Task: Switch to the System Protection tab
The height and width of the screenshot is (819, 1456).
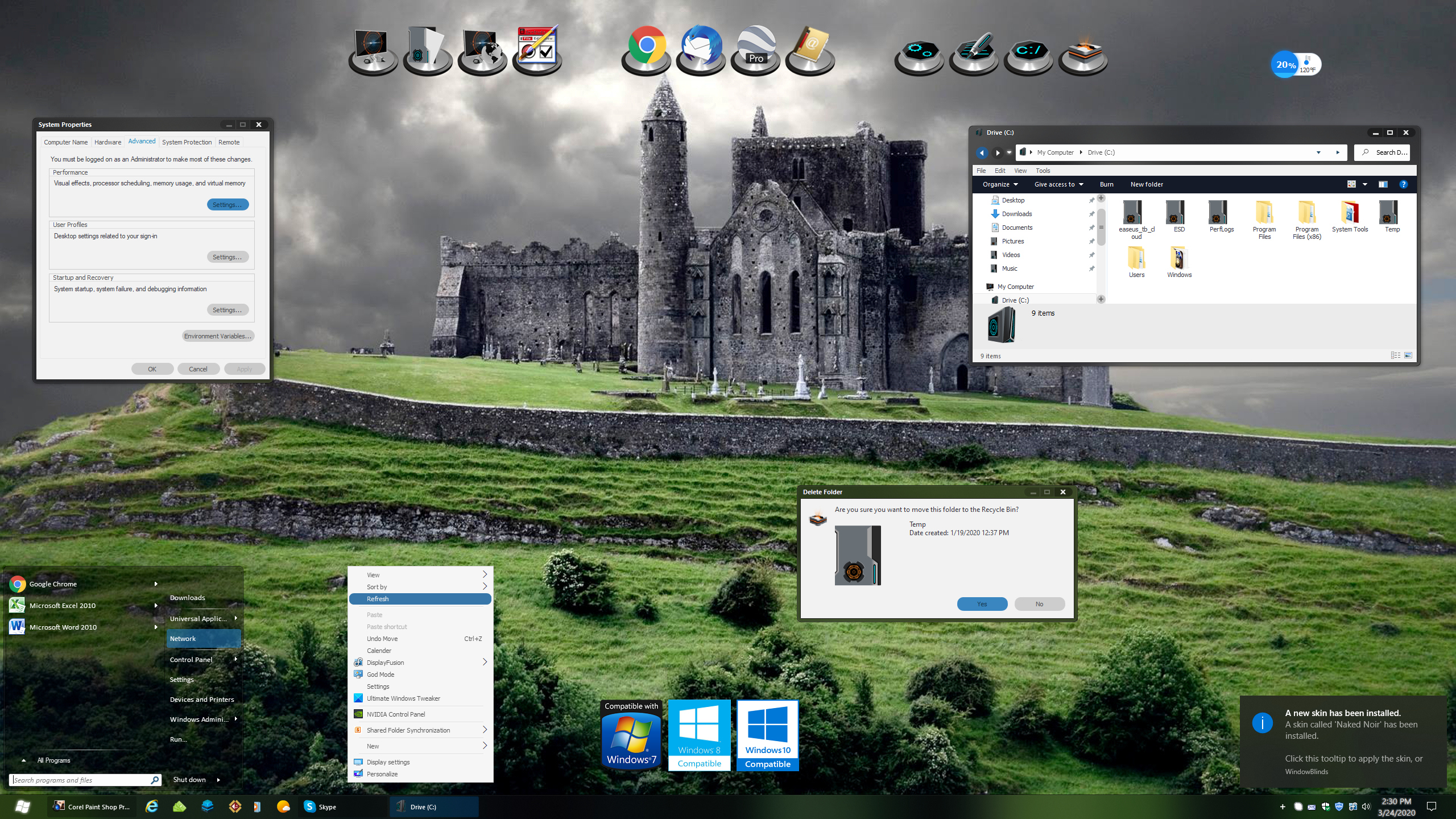Action: pyautogui.click(x=187, y=142)
